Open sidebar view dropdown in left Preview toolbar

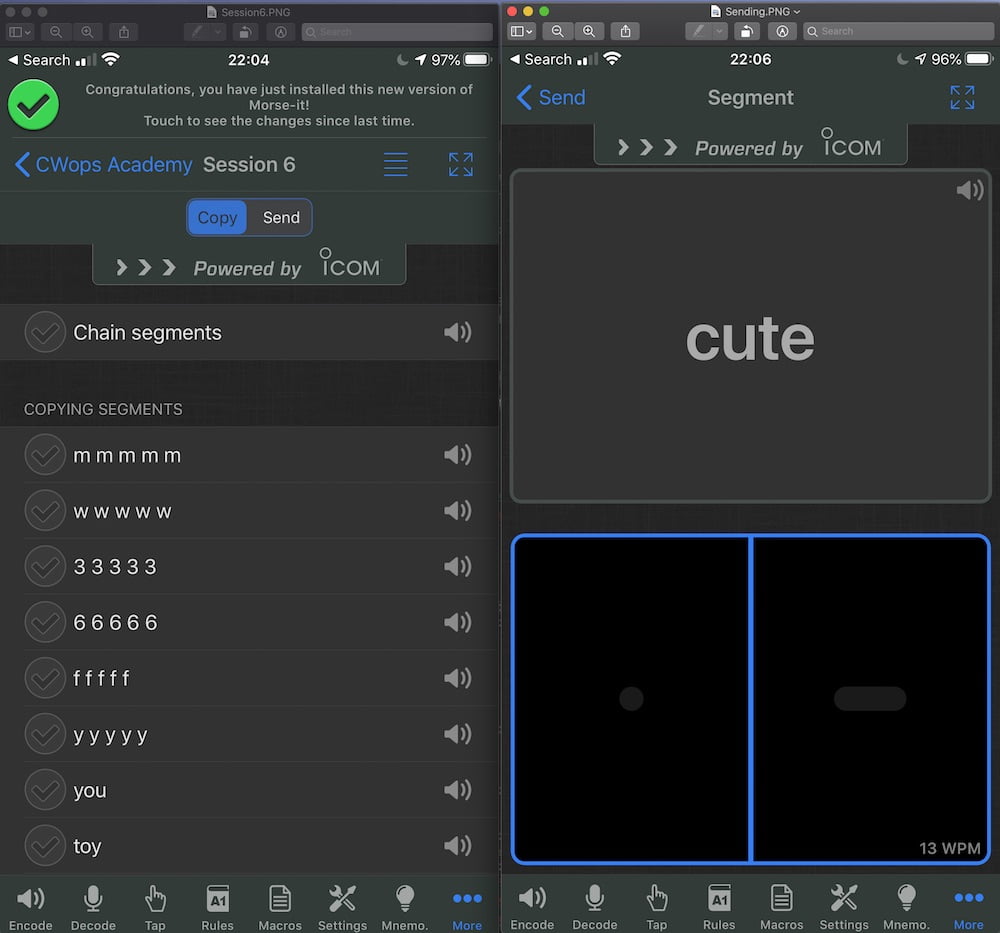(19, 32)
